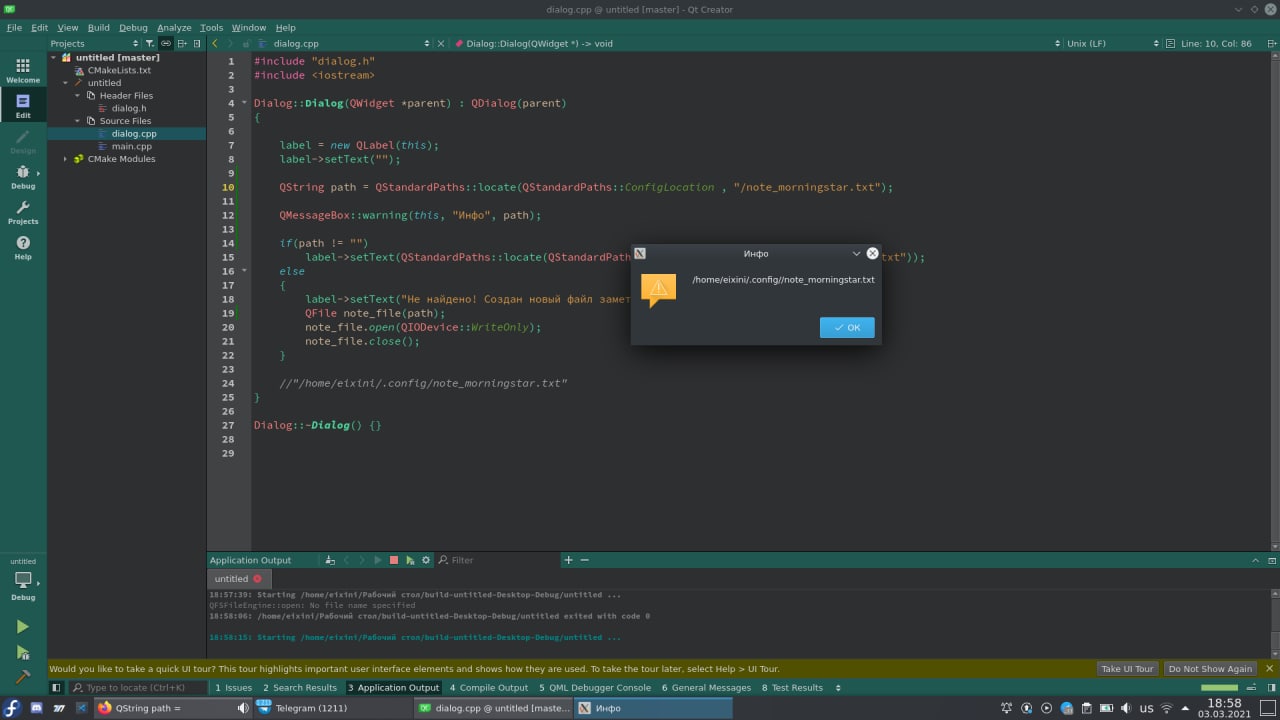The width and height of the screenshot is (1280, 720).
Task: Click the green Run button
Action: [22, 627]
